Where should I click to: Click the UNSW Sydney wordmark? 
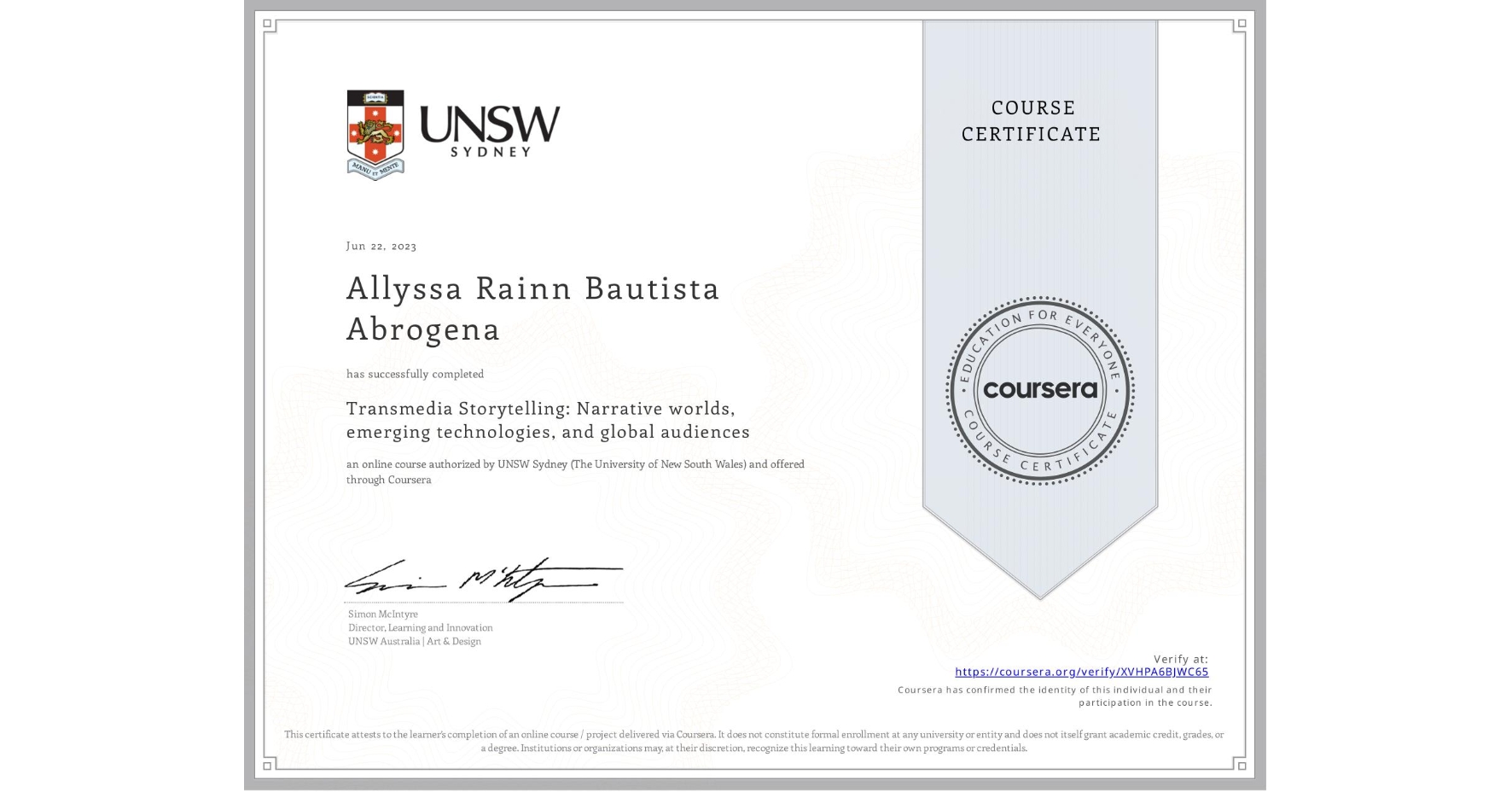tap(490, 131)
